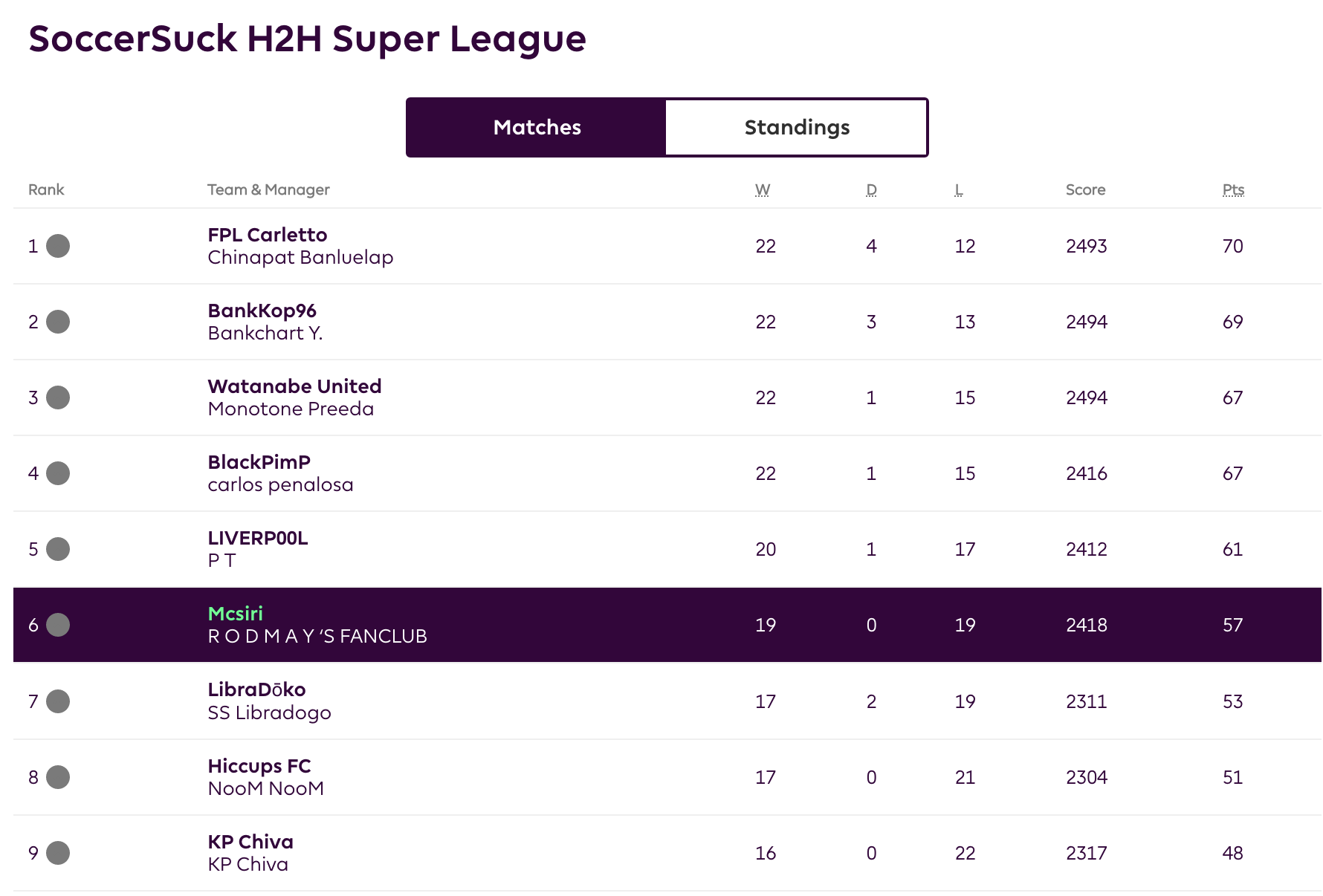Click the Pts column header abbreviation
Viewport: 1323px width, 896px height.
pos(1233,189)
